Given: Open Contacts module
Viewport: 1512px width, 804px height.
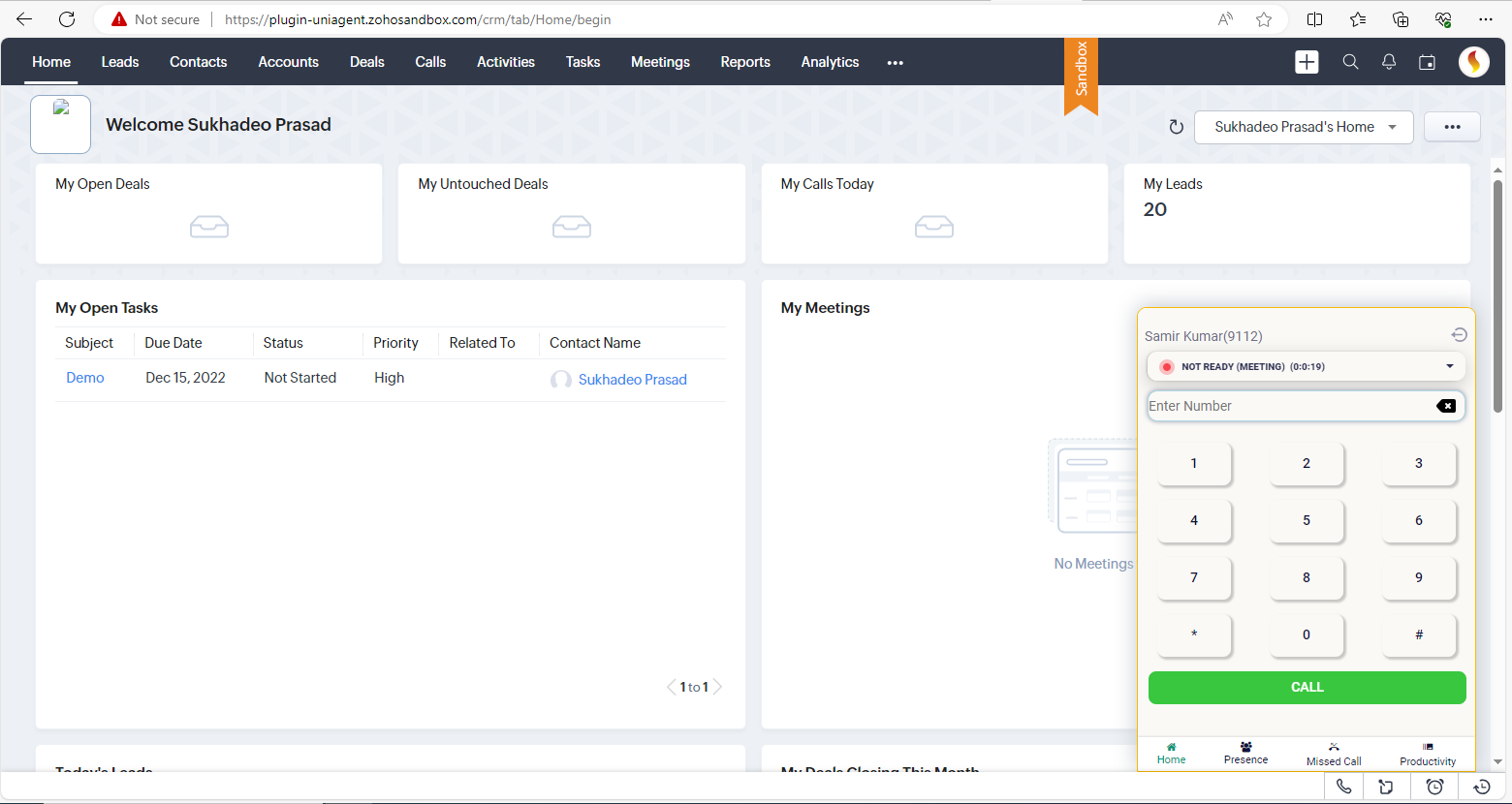Looking at the screenshot, I should (198, 62).
